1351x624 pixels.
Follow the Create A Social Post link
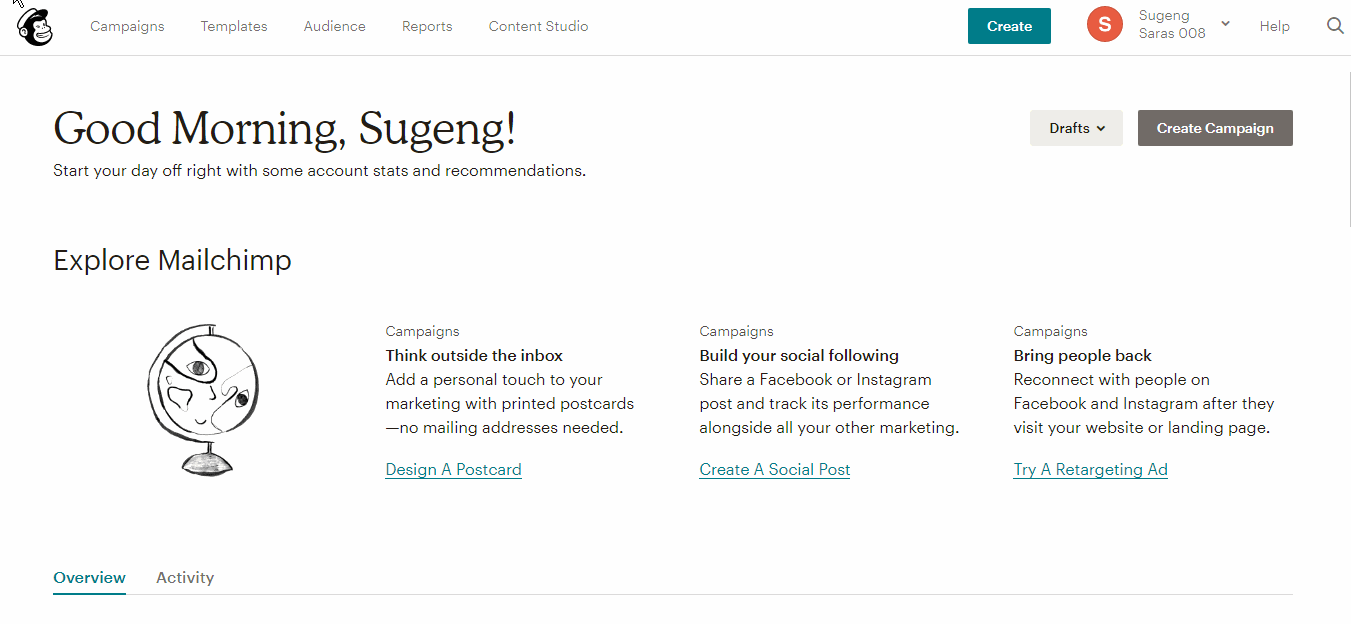(x=775, y=470)
